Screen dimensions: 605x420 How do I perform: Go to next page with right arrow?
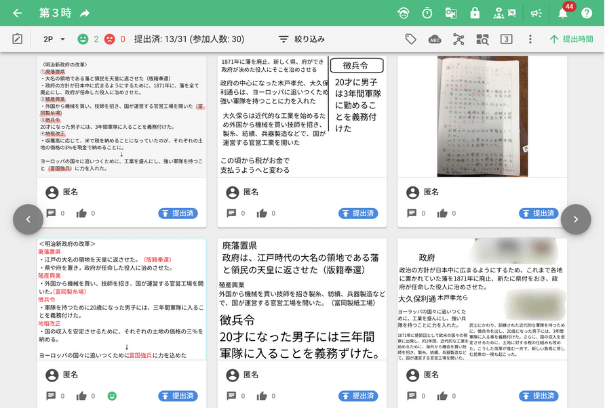[x=576, y=218]
